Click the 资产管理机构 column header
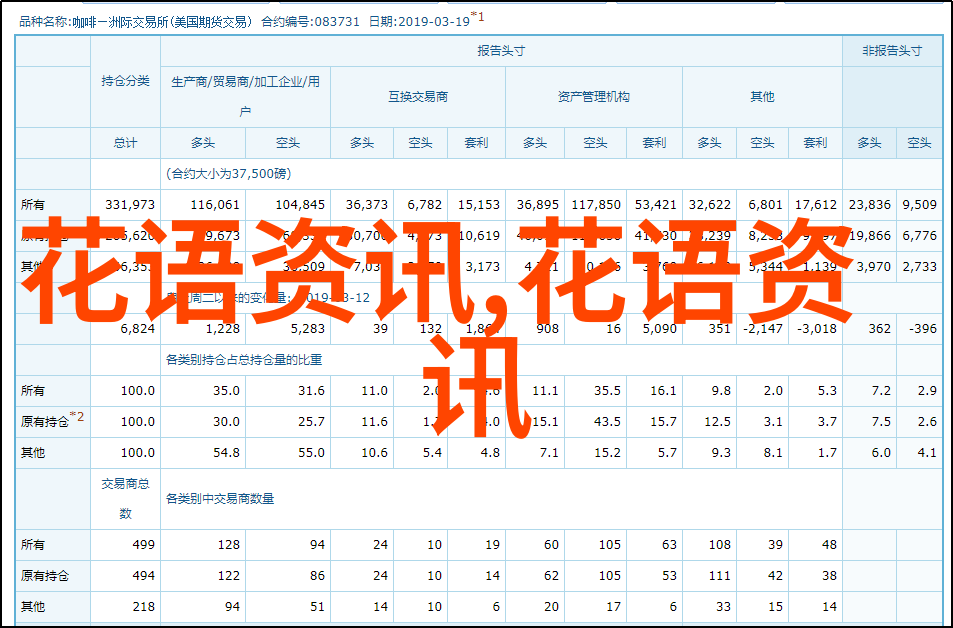This screenshot has height=628, width=953. coord(593,97)
